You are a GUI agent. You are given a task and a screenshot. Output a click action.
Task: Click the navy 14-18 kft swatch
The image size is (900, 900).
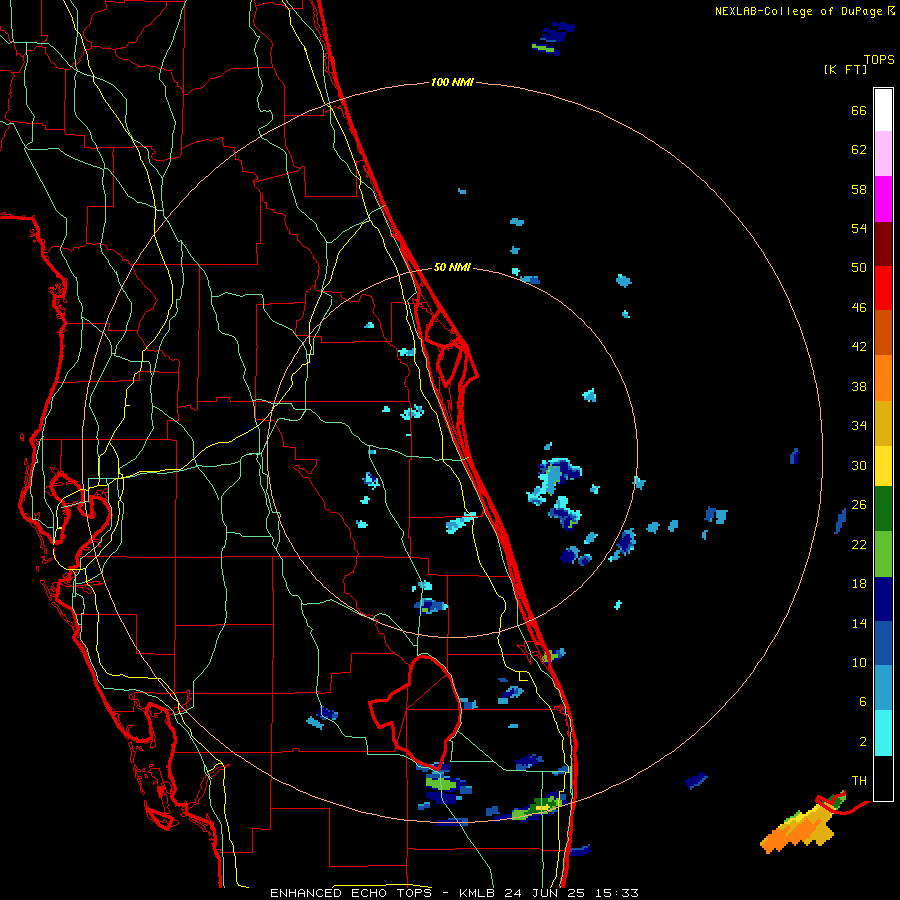coord(883,599)
